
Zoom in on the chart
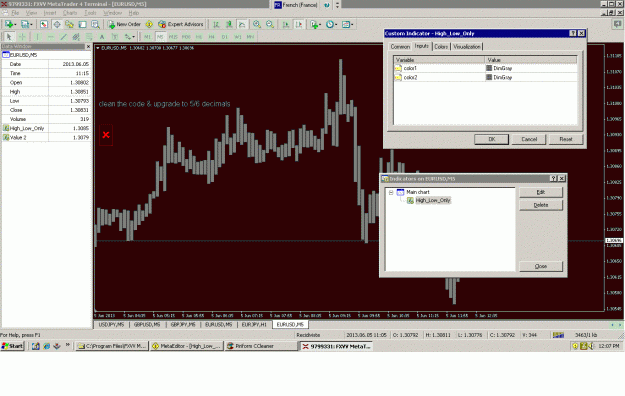(257, 24)
